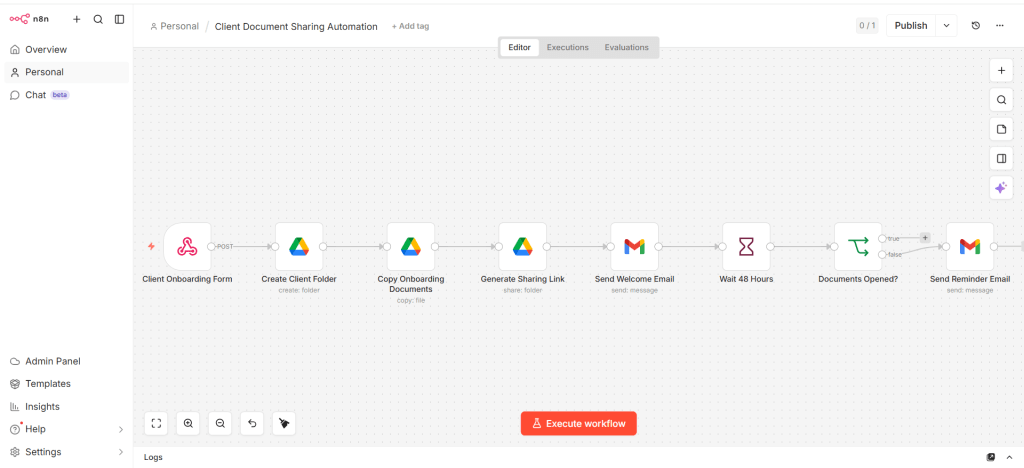Add a sticky note
Screen dimensions: 1024x468
pos(1001,129)
